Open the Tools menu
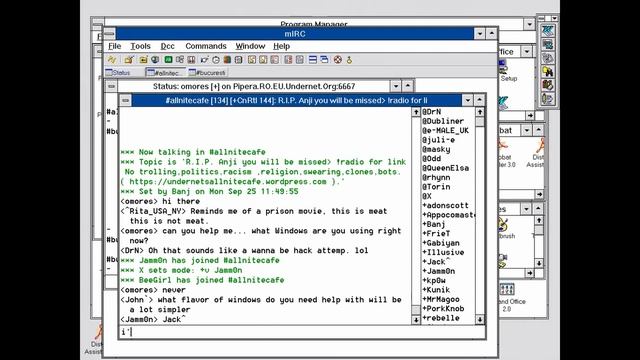 point(140,46)
